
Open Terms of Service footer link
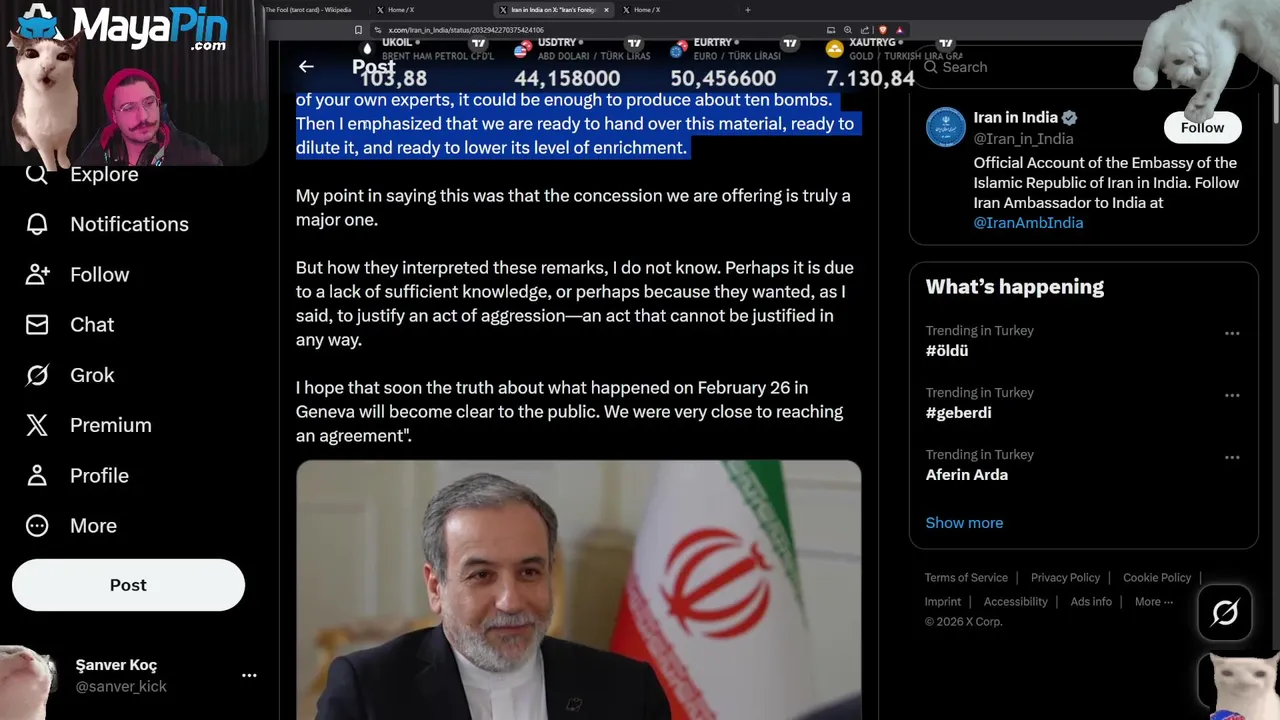point(966,578)
